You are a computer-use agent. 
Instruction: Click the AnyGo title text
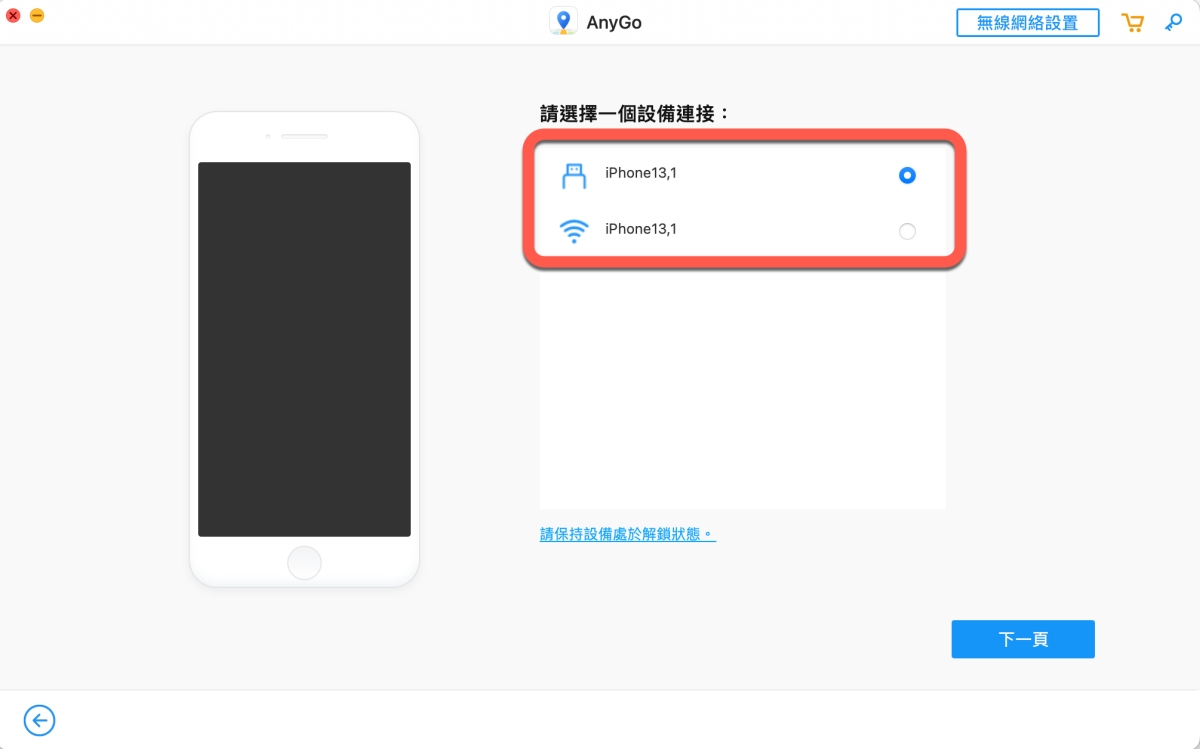[614, 23]
